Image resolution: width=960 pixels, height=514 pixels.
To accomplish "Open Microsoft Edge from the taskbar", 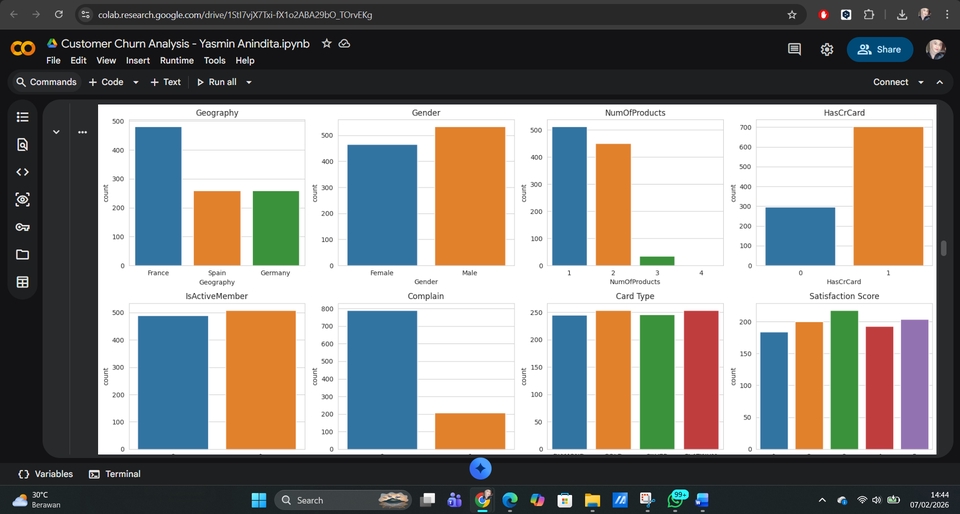I will pyautogui.click(x=509, y=500).
